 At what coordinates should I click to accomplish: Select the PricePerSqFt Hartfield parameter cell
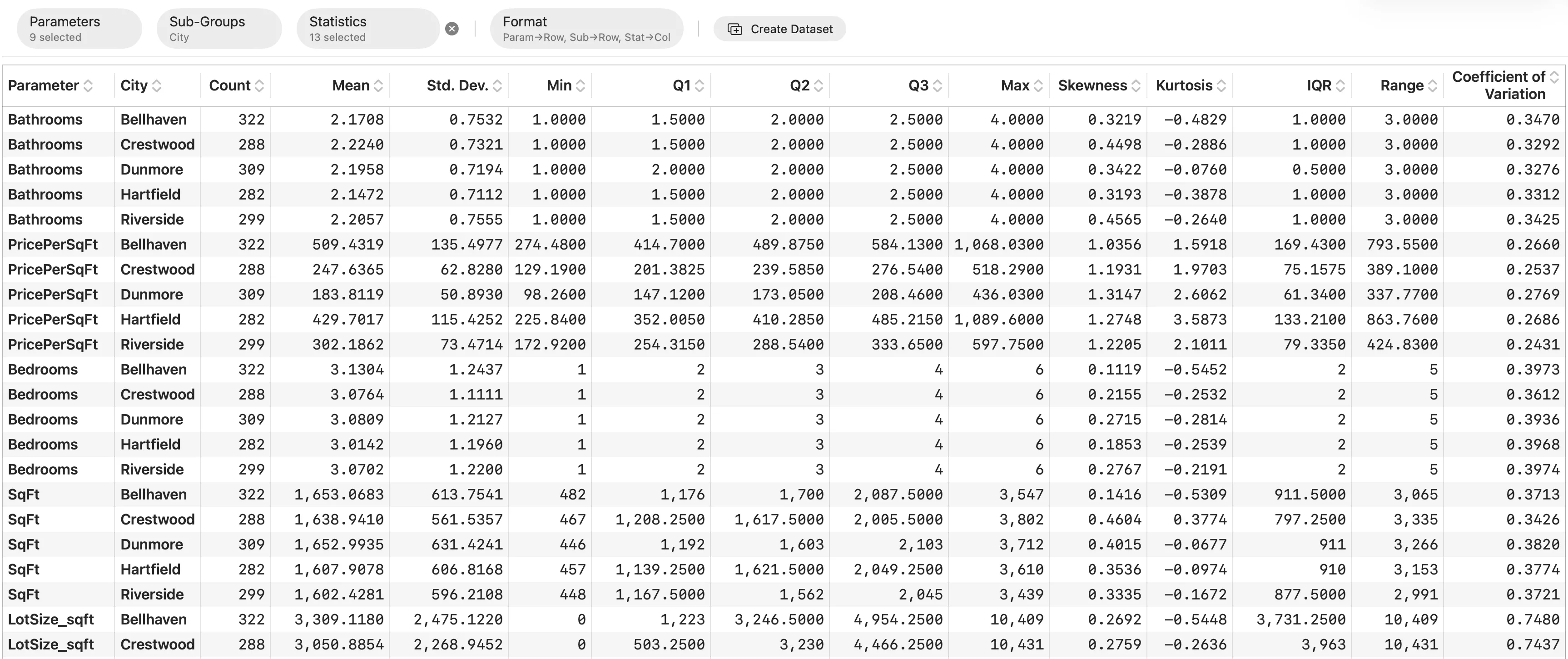[x=59, y=319]
